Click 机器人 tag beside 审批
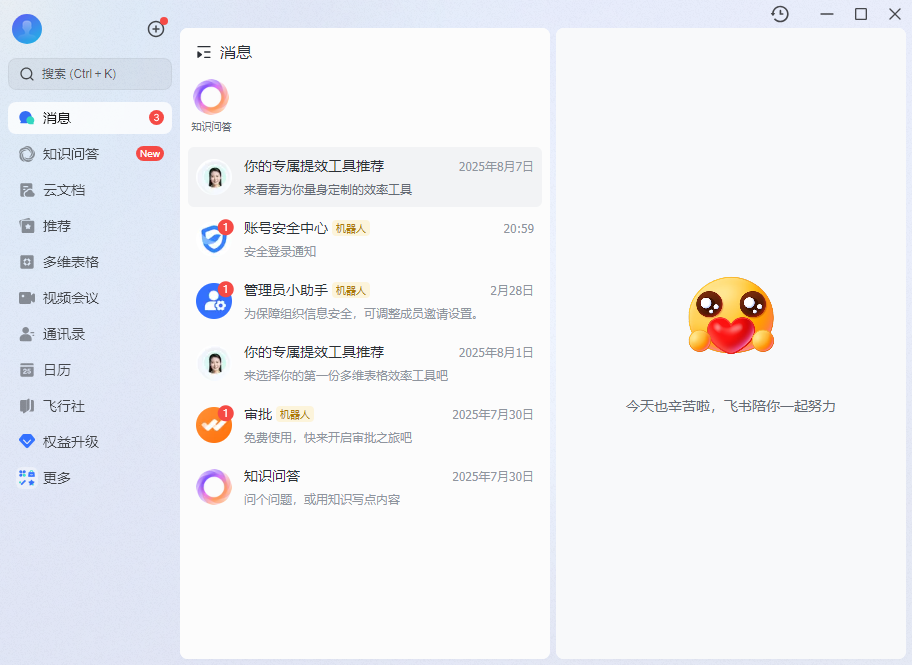The width and height of the screenshot is (912, 665). point(295,414)
